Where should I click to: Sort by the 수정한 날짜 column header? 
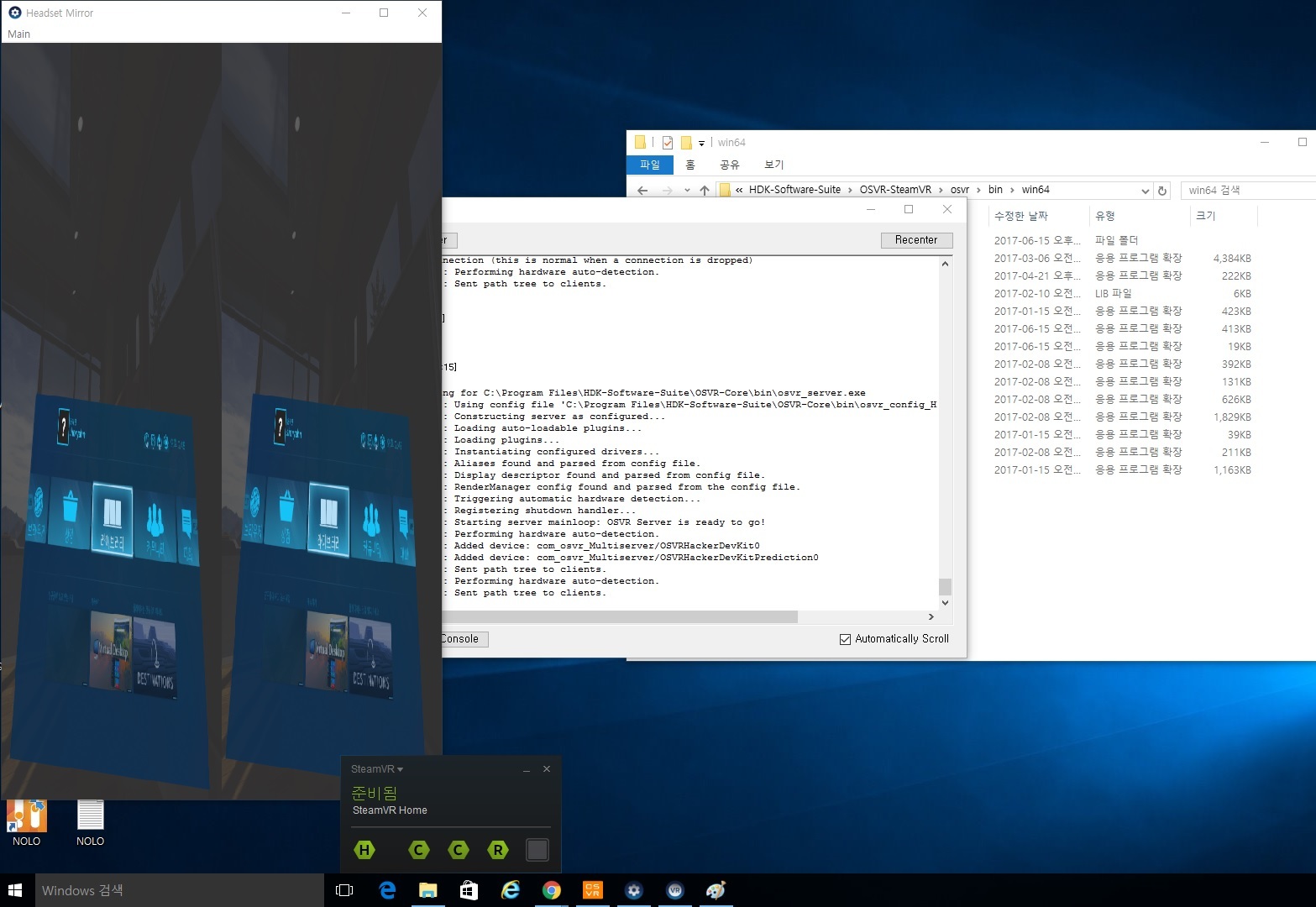click(1020, 216)
